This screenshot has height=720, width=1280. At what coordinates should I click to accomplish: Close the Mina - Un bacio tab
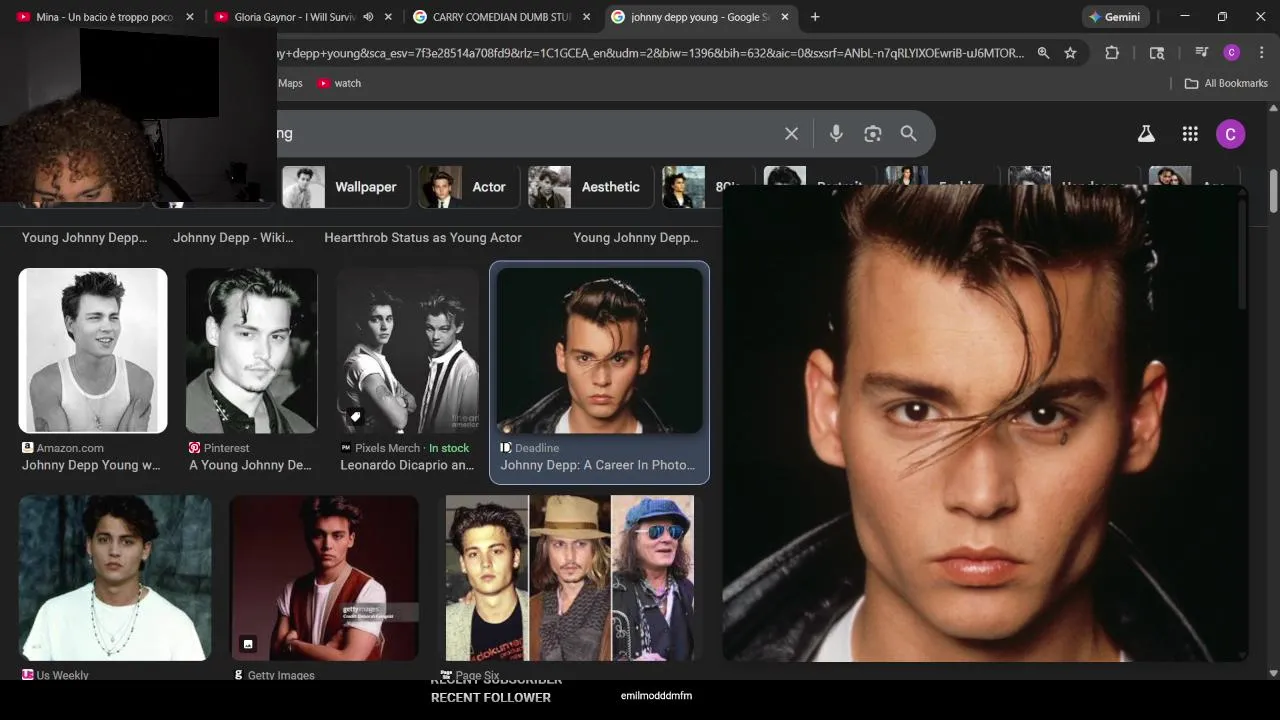(190, 17)
